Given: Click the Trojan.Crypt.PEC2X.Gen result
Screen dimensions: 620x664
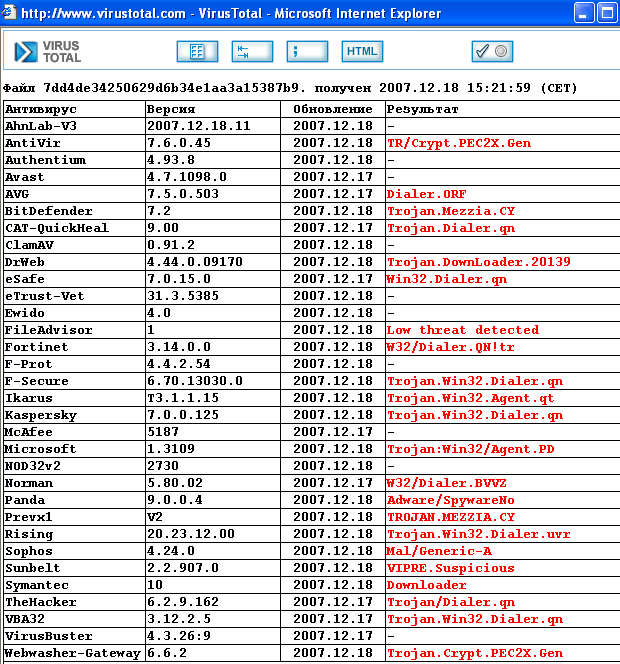Looking at the screenshot, I should tap(475, 653).
